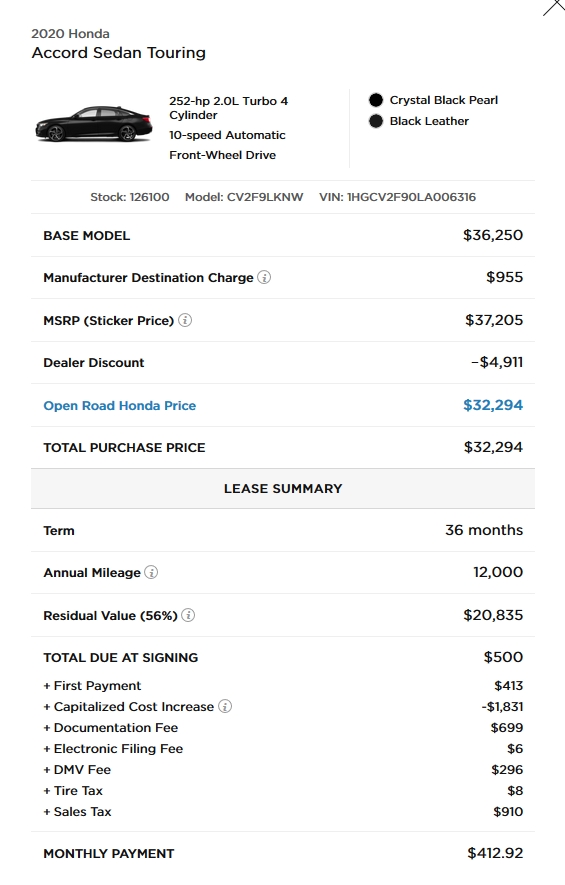Click the MONTHLY PAYMENT amount $412.92
The width and height of the screenshot is (565, 885).
click(x=495, y=853)
